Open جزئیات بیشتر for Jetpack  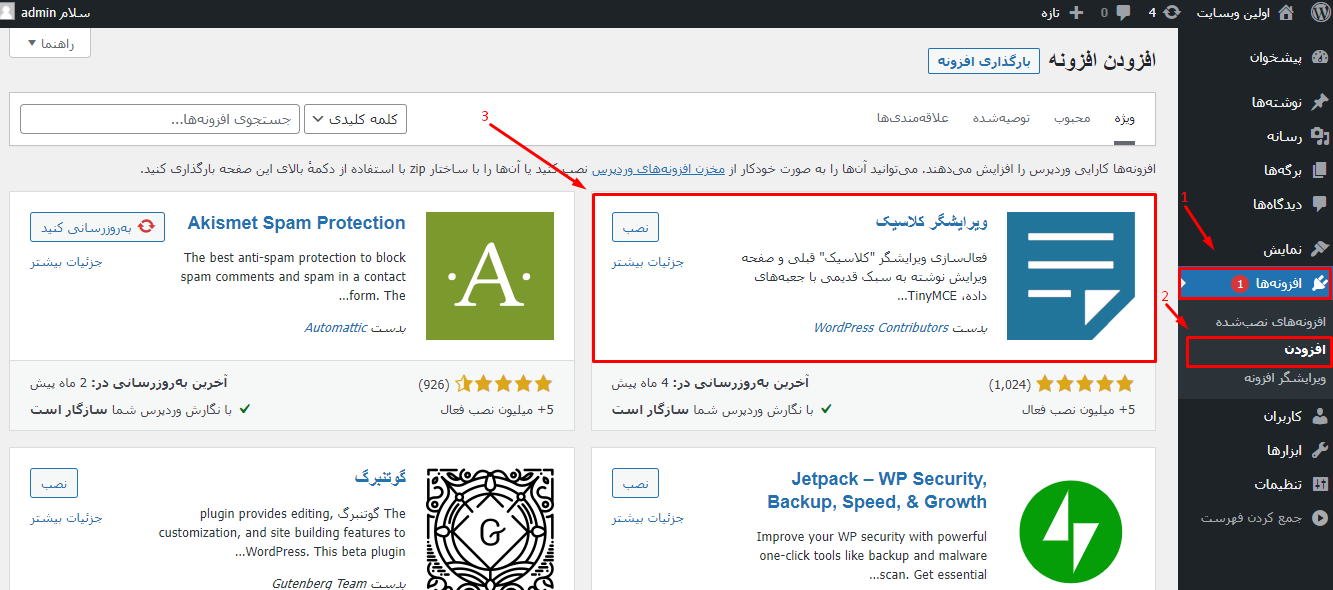click(648, 518)
